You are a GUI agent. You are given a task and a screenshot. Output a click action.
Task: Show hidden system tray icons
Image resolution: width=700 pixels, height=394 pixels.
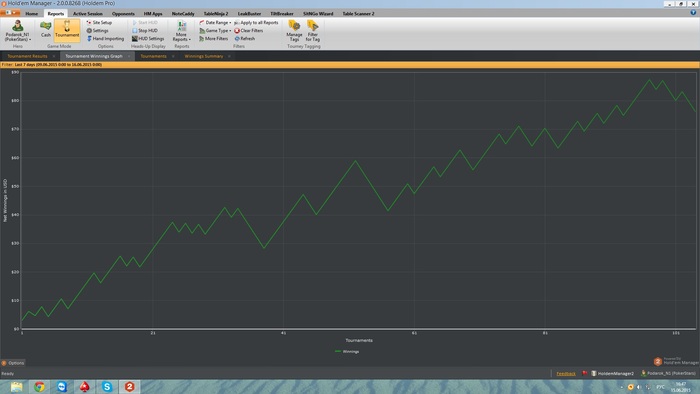coord(621,387)
